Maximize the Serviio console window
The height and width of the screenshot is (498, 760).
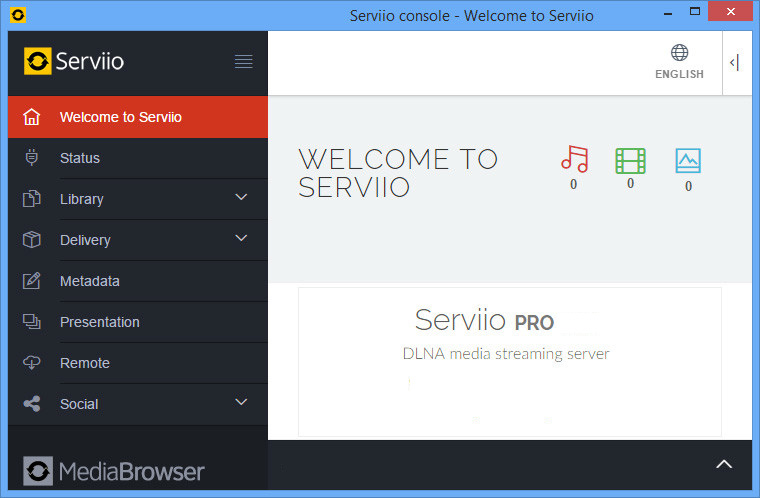[695, 11]
